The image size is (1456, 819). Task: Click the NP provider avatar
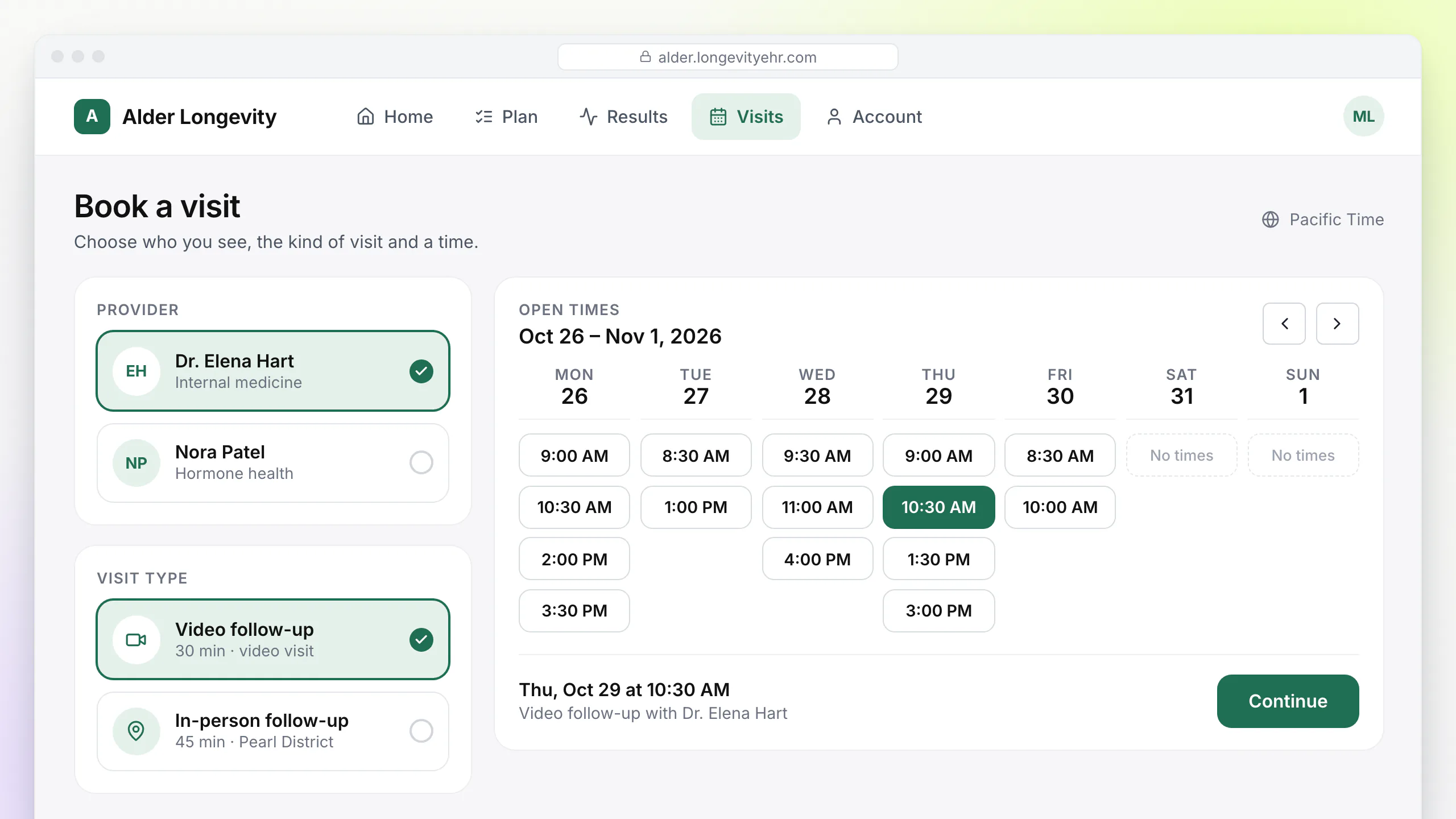136,463
